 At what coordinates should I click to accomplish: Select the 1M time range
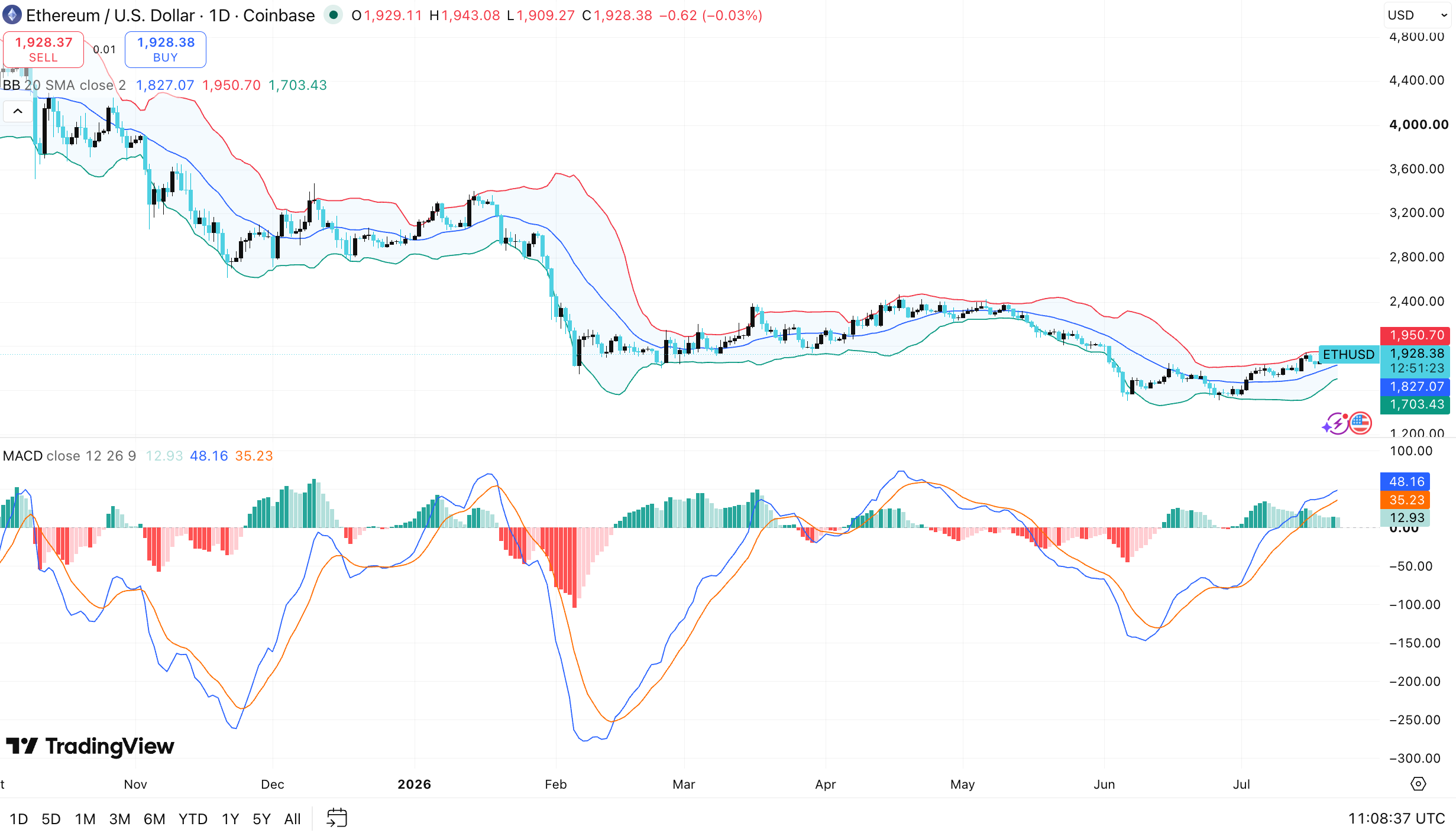[x=85, y=819]
